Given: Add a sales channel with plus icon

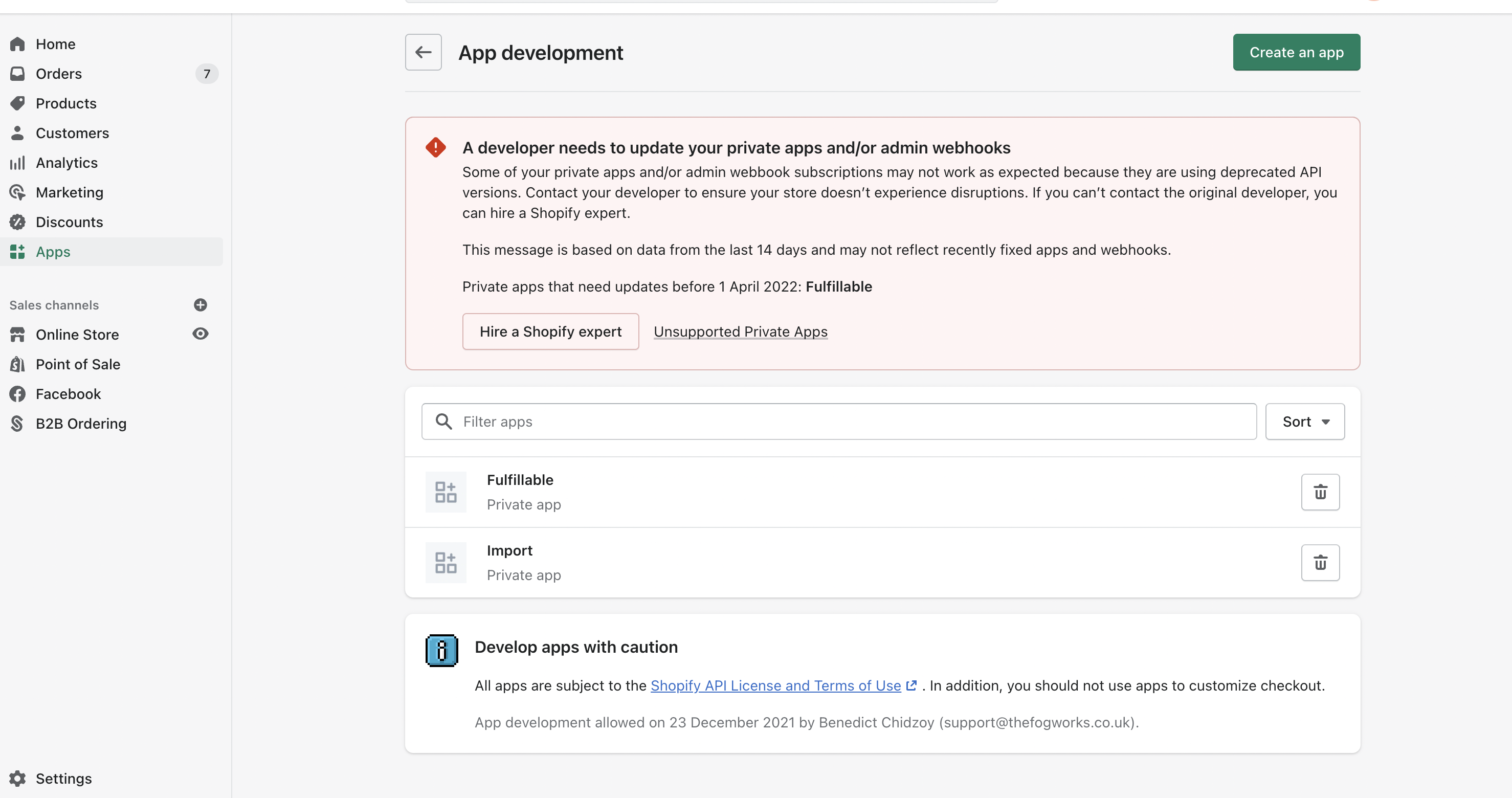Looking at the screenshot, I should pyautogui.click(x=200, y=305).
